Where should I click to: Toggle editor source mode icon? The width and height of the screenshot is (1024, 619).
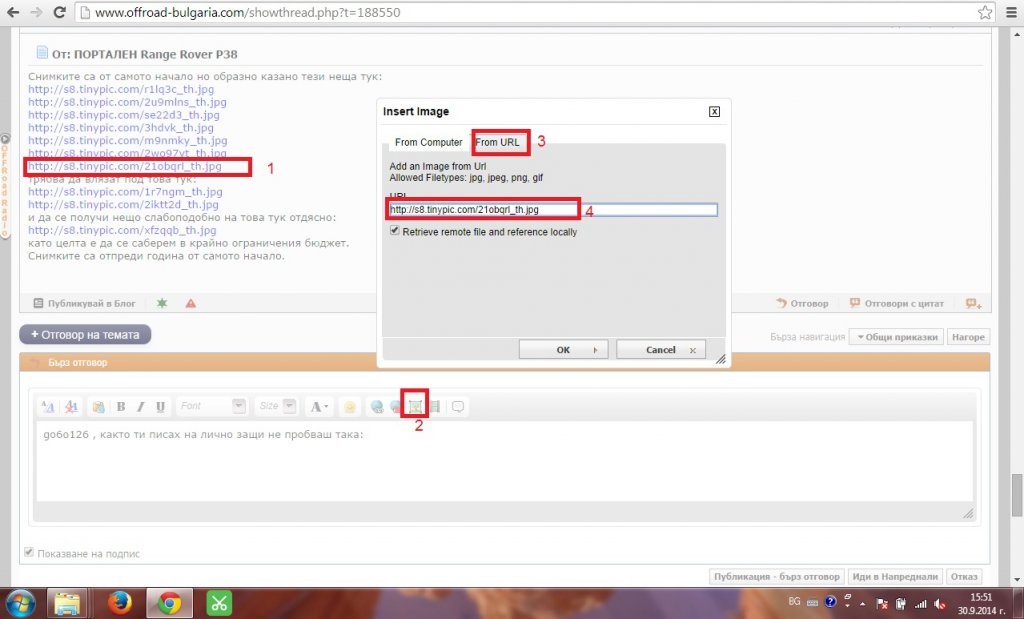pyautogui.click(x=48, y=406)
